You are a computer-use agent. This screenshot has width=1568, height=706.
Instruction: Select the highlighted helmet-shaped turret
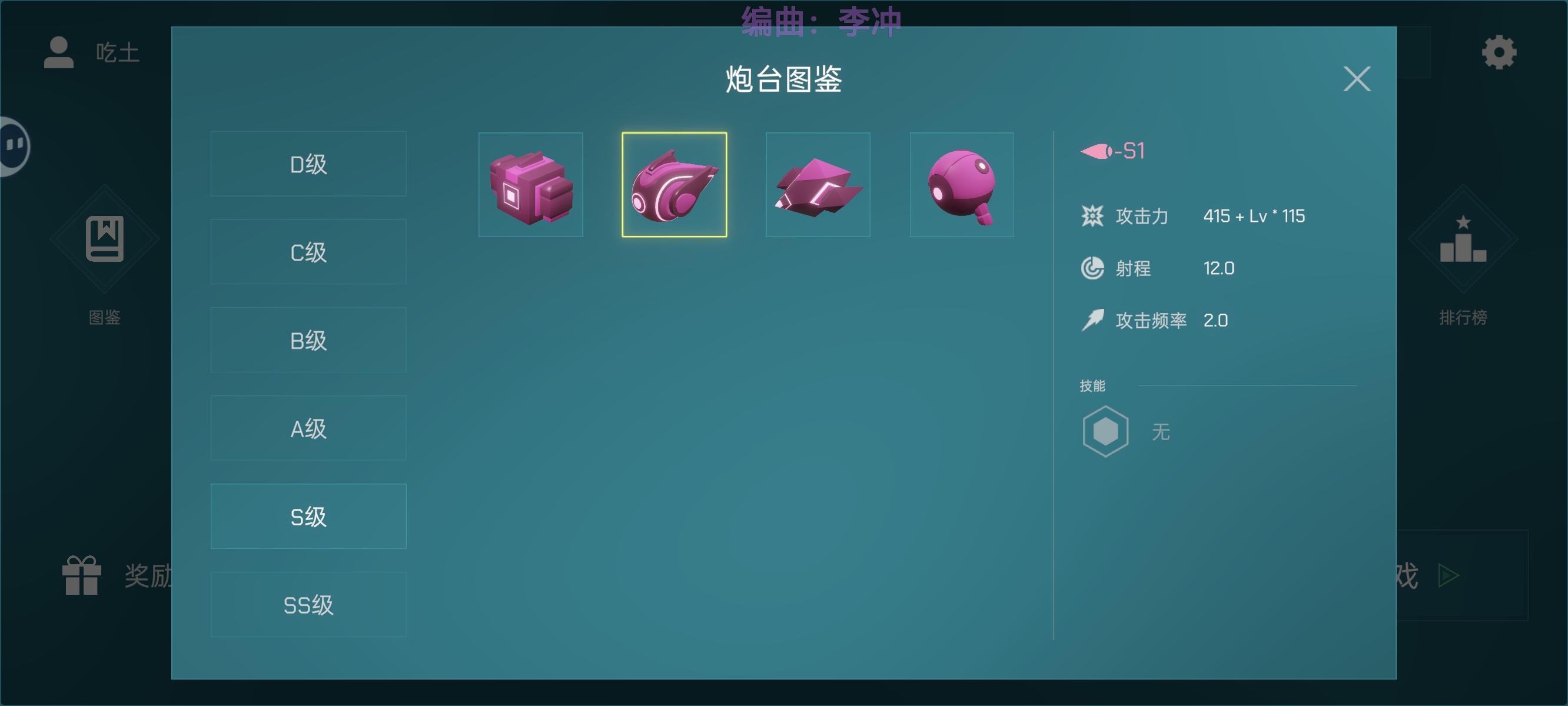tap(674, 184)
